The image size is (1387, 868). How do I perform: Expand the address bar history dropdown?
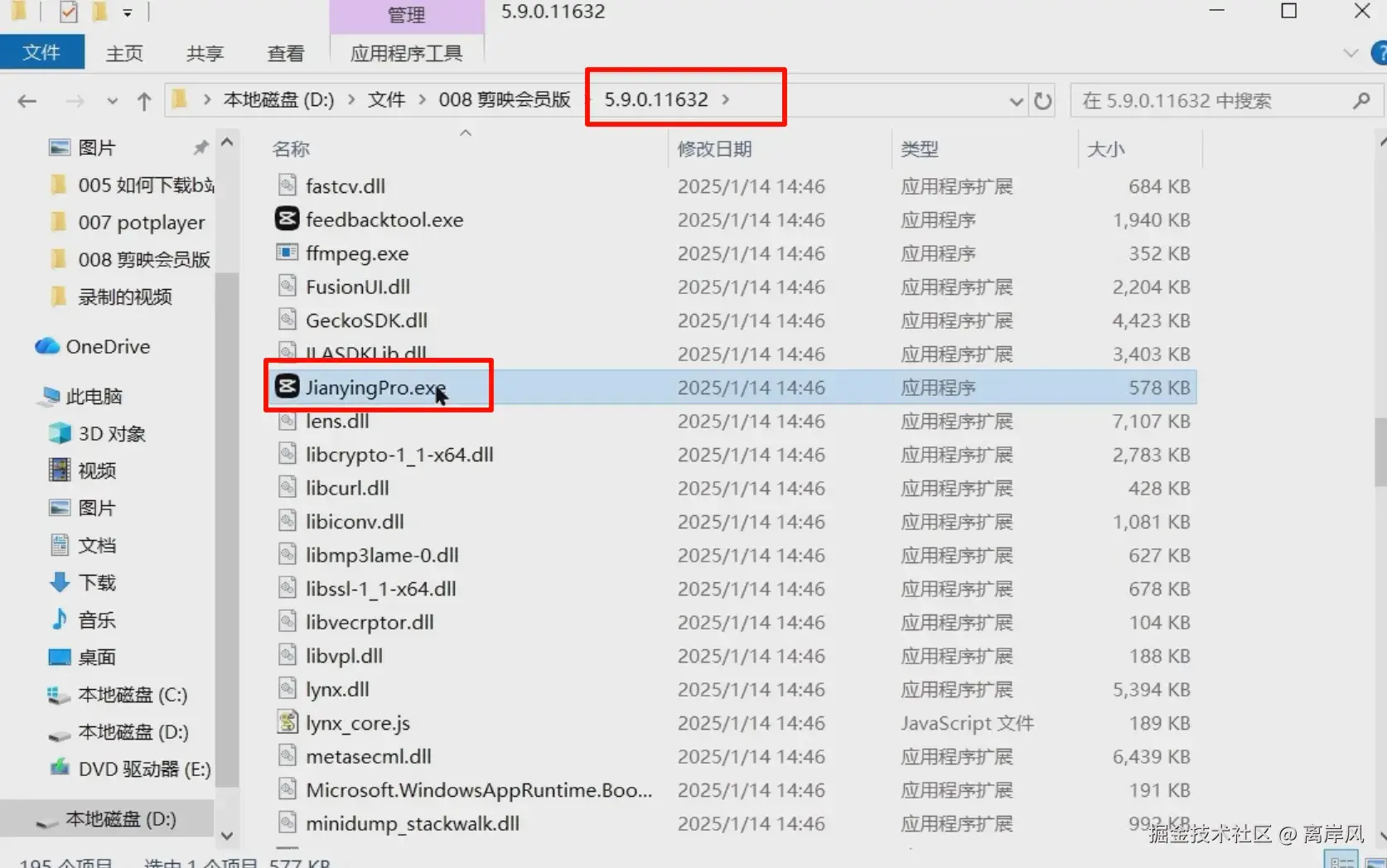pyautogui.click(x=1016, y=101)
